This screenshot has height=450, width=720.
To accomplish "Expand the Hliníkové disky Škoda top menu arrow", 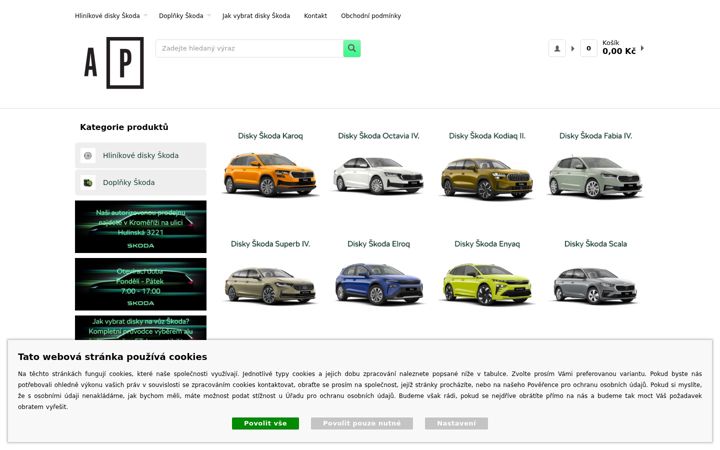I will 146,16.
